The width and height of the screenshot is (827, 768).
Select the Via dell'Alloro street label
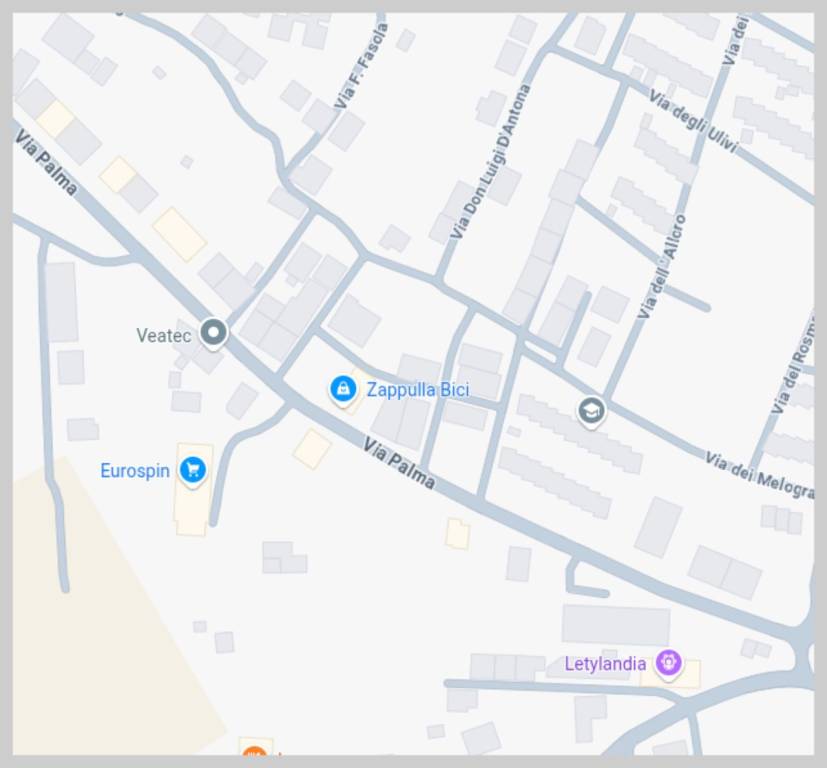tap(662, 266)
